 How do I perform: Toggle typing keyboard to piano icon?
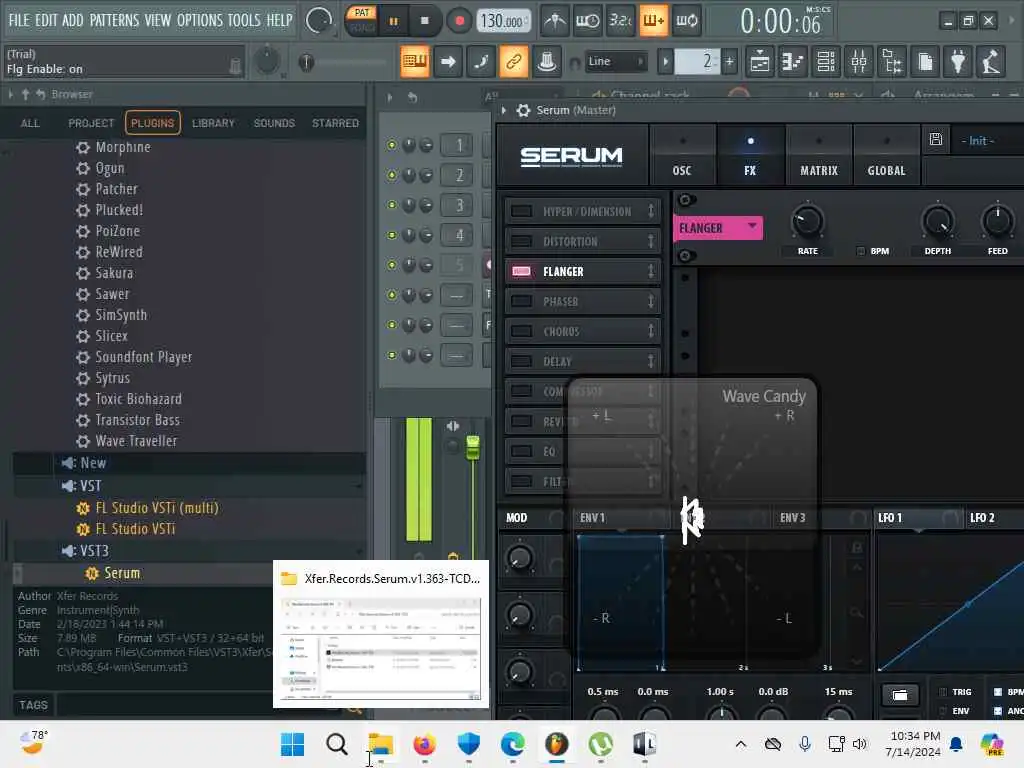[415, 62]
